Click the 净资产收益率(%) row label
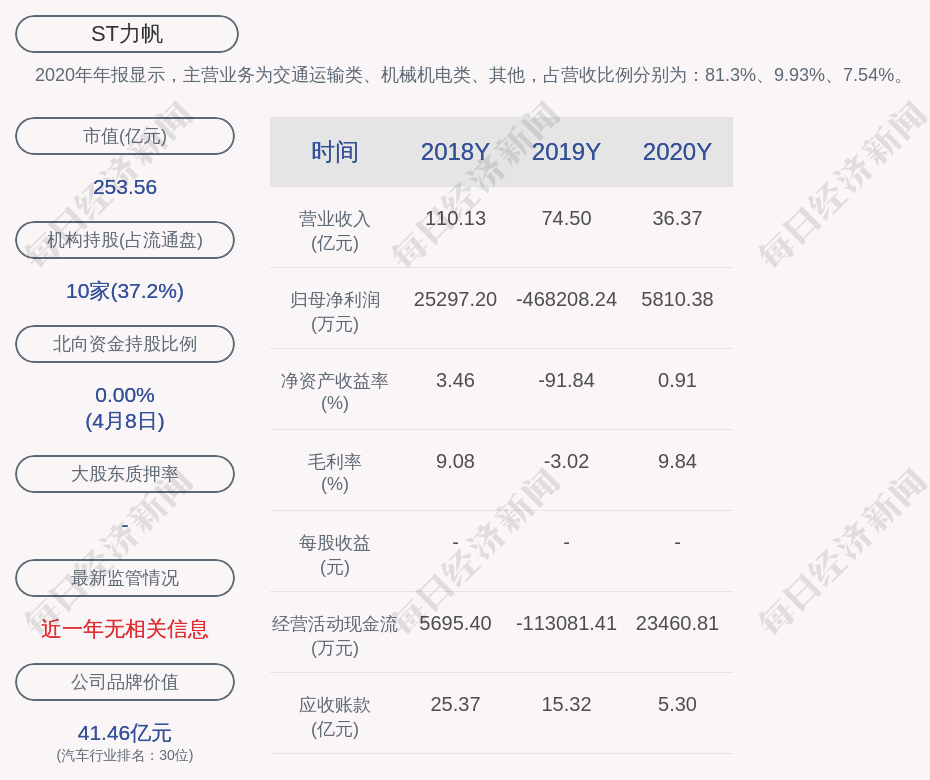The width and height of the screenshot is (930, 780). pyautogui.click(x=335, y=392)
